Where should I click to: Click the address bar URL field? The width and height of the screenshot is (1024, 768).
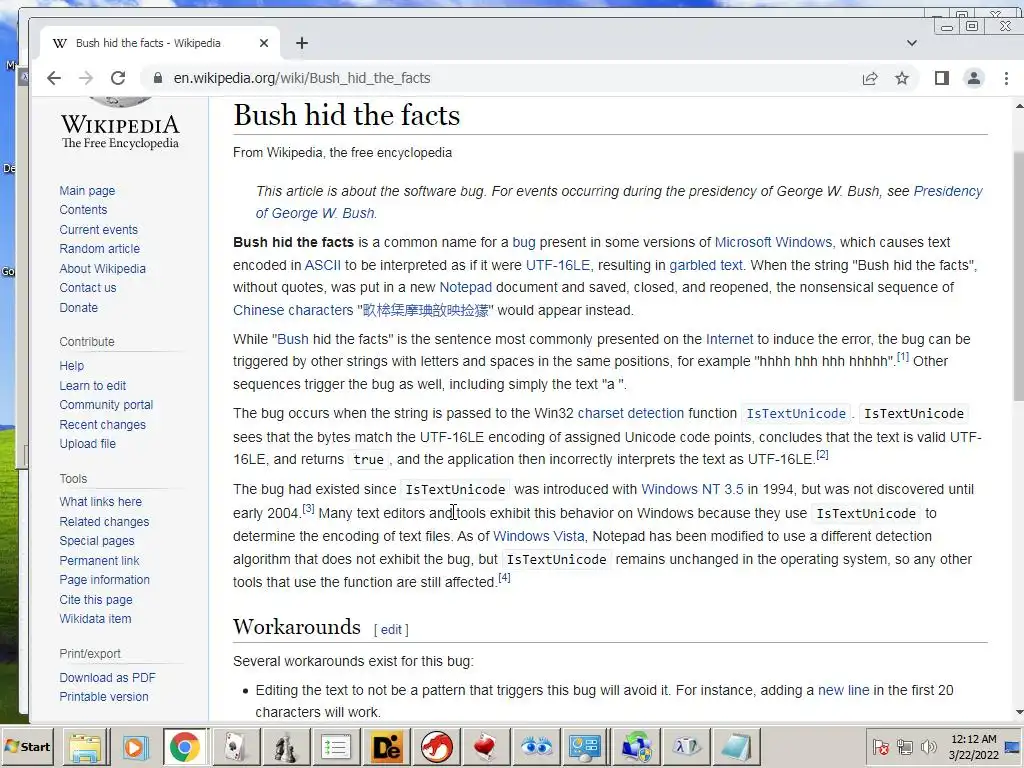509,78
